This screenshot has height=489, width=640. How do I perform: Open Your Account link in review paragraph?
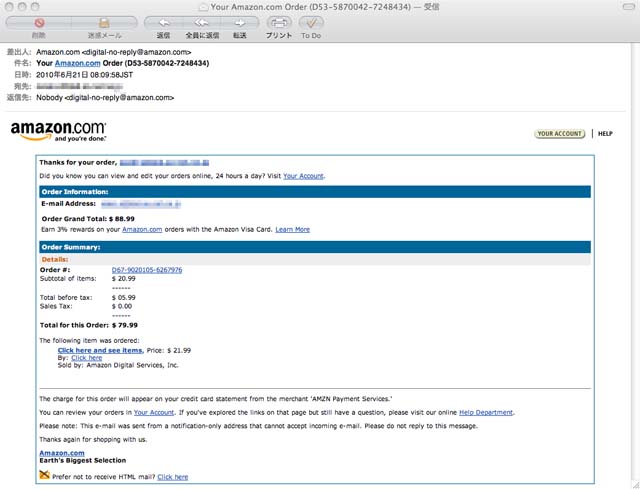154,413
